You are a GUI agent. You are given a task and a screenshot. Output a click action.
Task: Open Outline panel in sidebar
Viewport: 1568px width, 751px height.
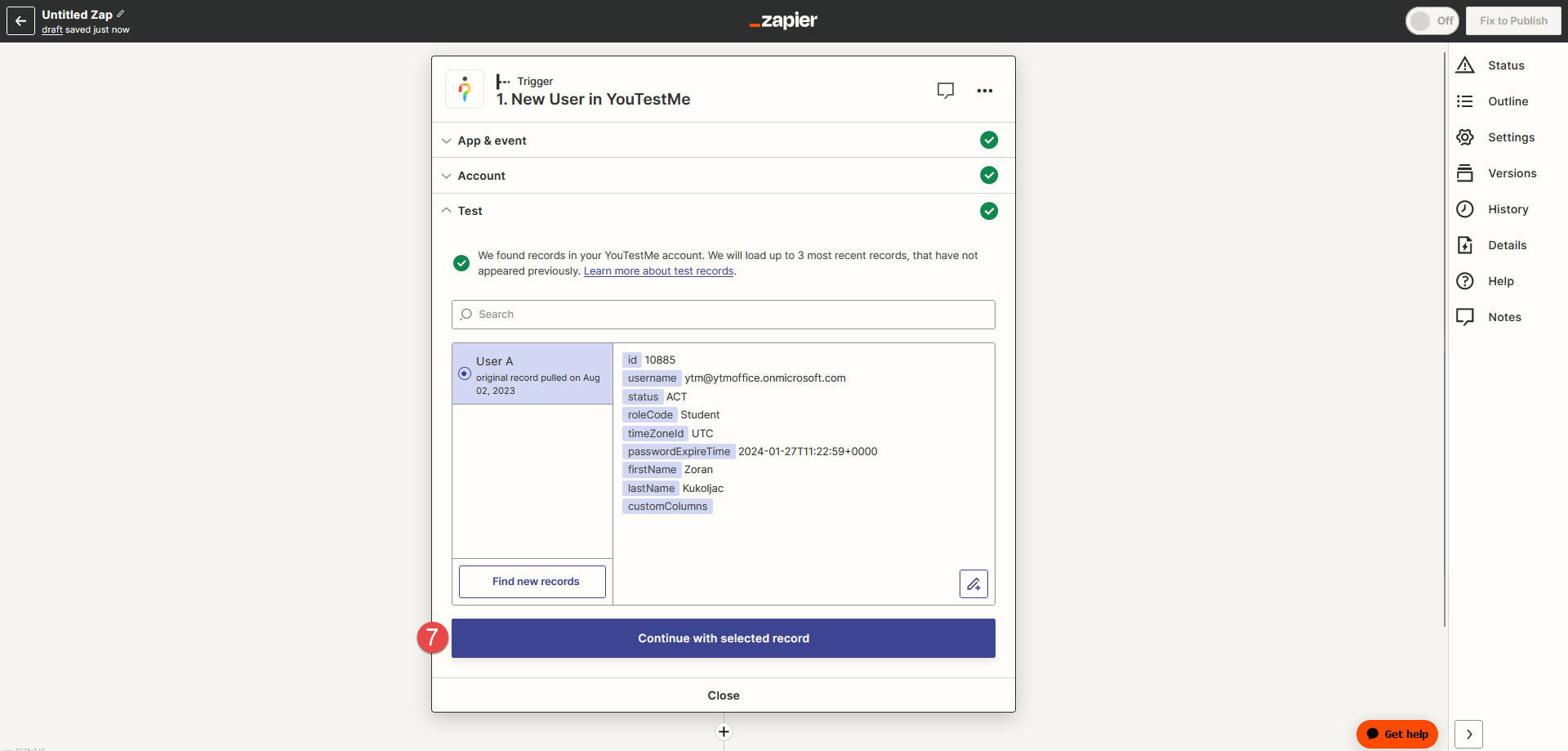(x=1507, y=101)
